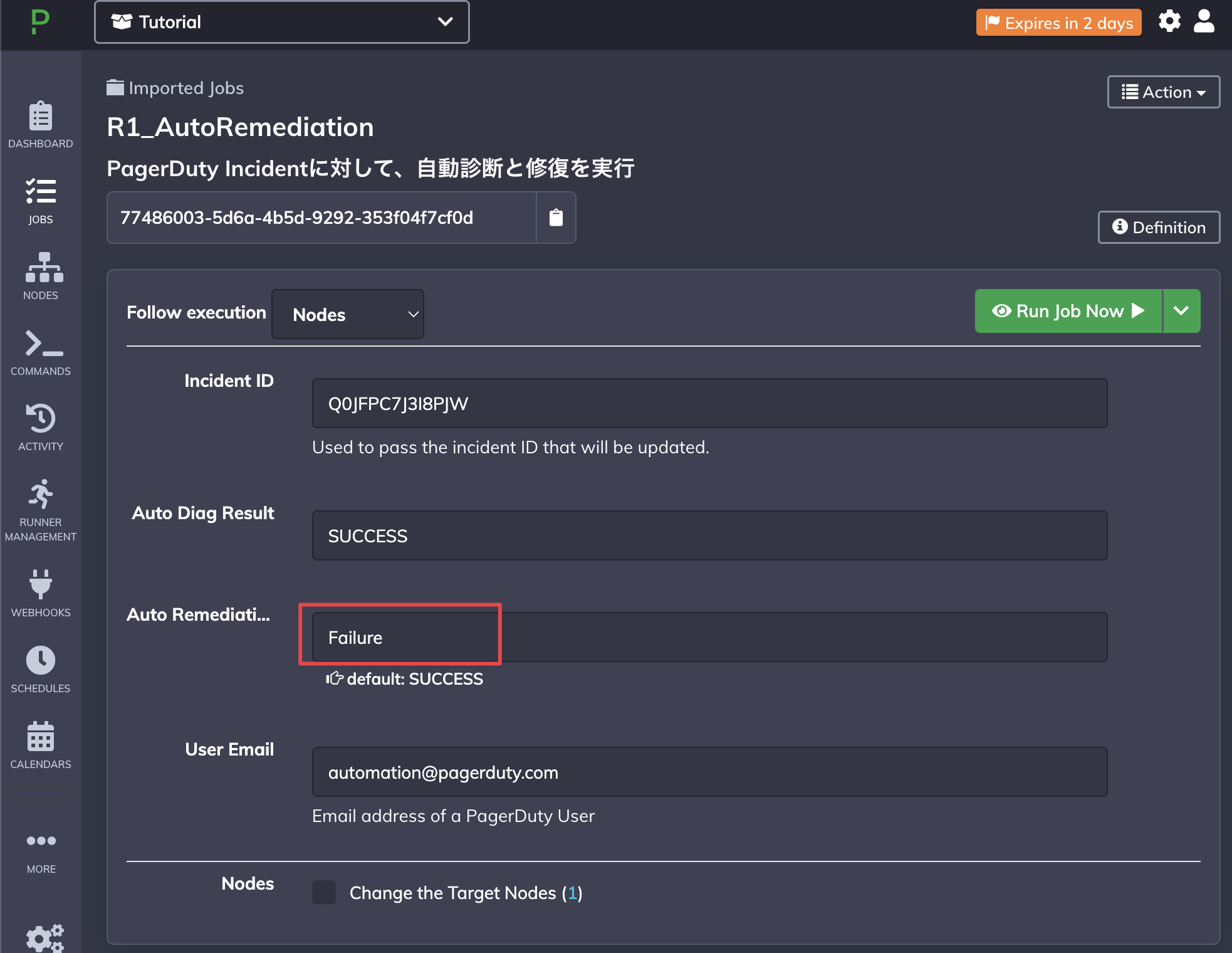Image resolution: width=1232 pixels, height=953 pixels.
Task: Open system settings gear in top bar
Action: click(1169, 22)
